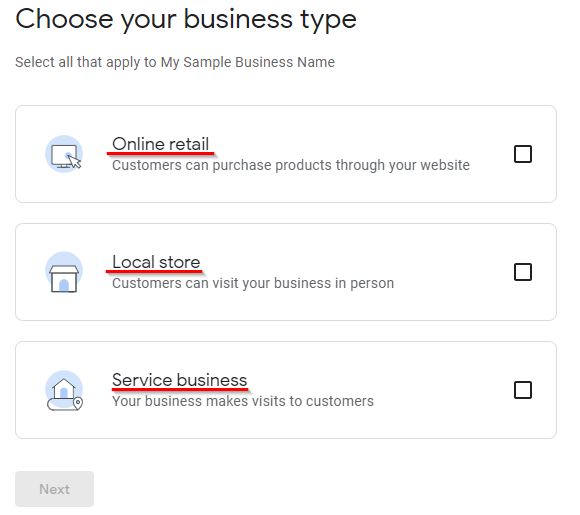Screen dimensions: 580x515
Task: Tick the Online retail checkbox
Action: pos(523,154)
